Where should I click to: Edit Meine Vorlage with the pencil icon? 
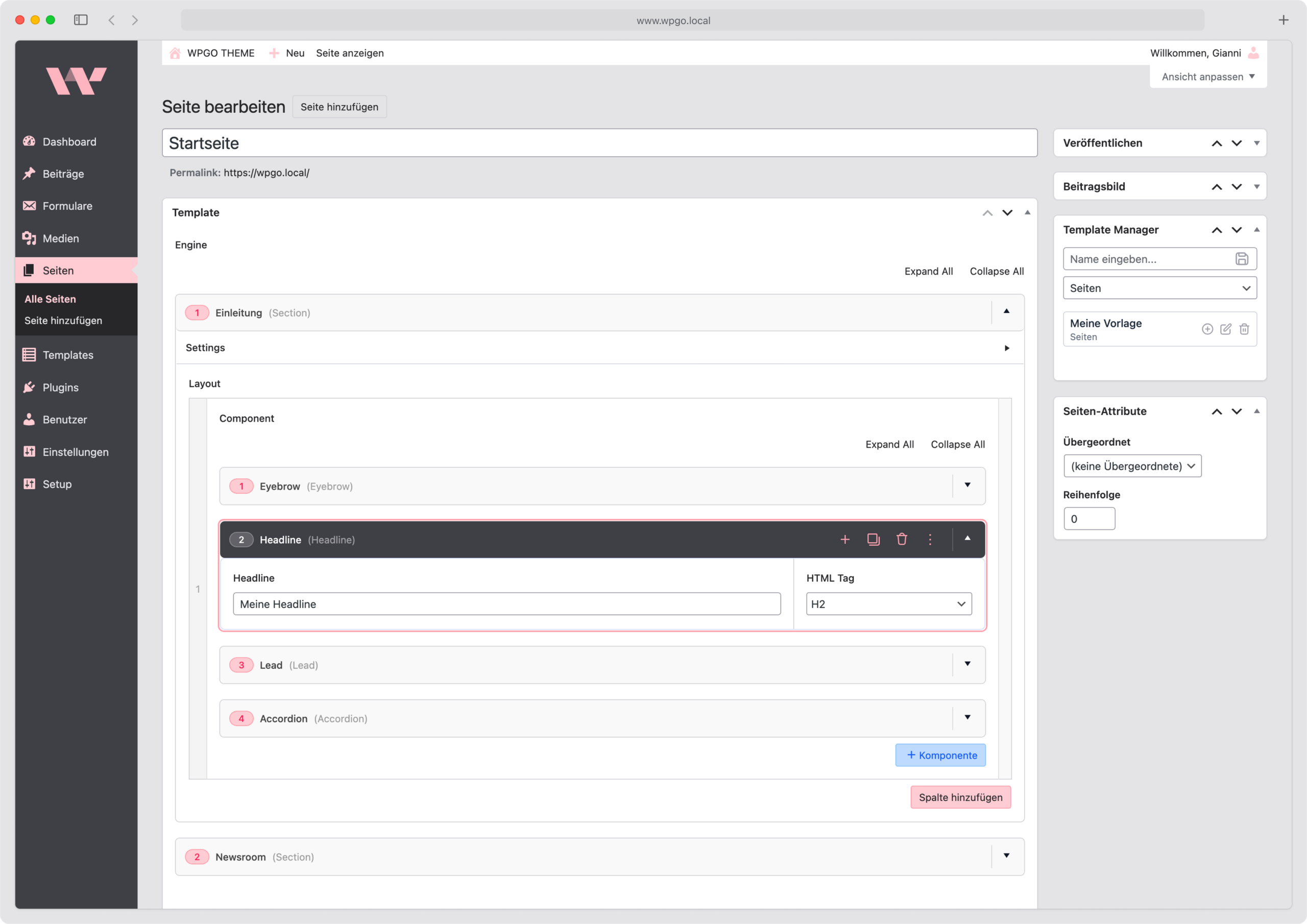[1226, 329]
